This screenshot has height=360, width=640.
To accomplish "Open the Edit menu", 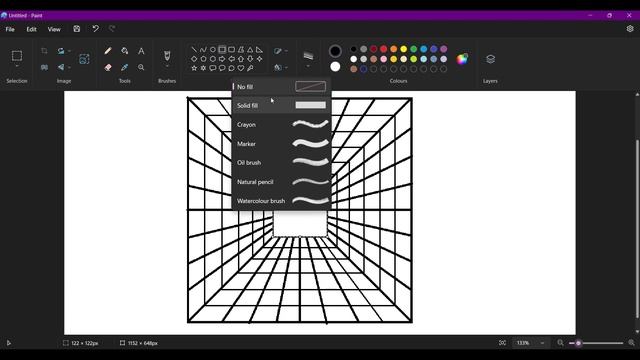I will (x=31, y=29).
